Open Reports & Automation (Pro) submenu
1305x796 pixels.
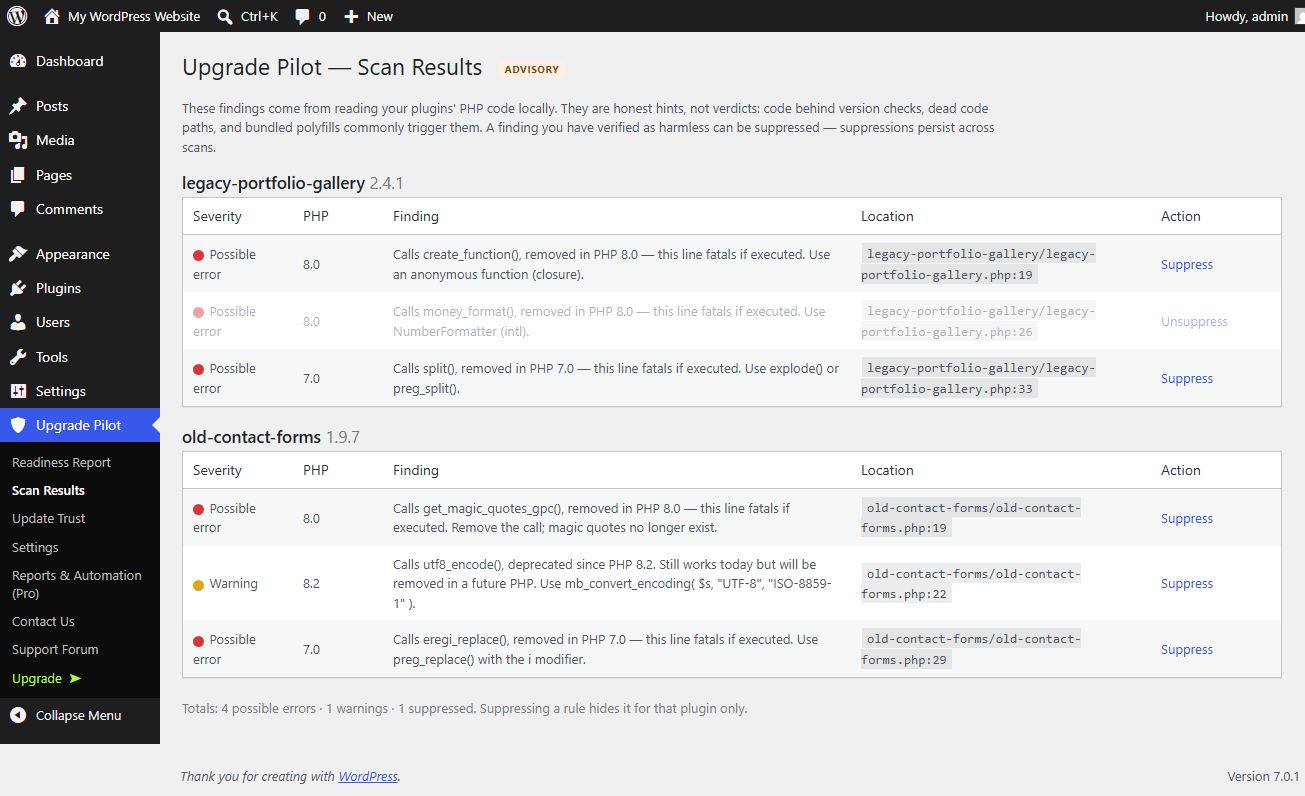77,584
